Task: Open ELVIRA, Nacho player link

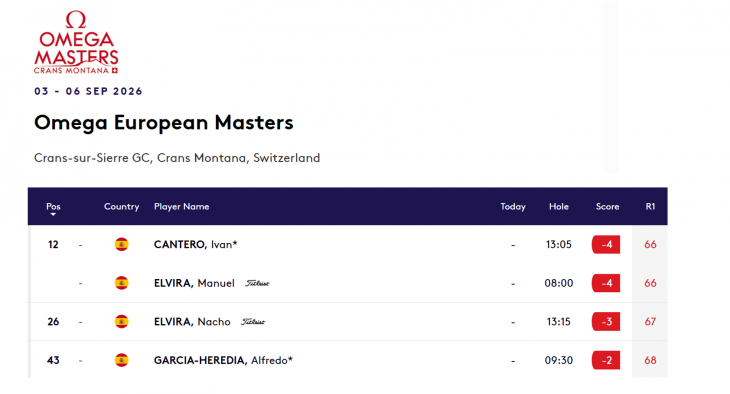Action: point(192,322)
